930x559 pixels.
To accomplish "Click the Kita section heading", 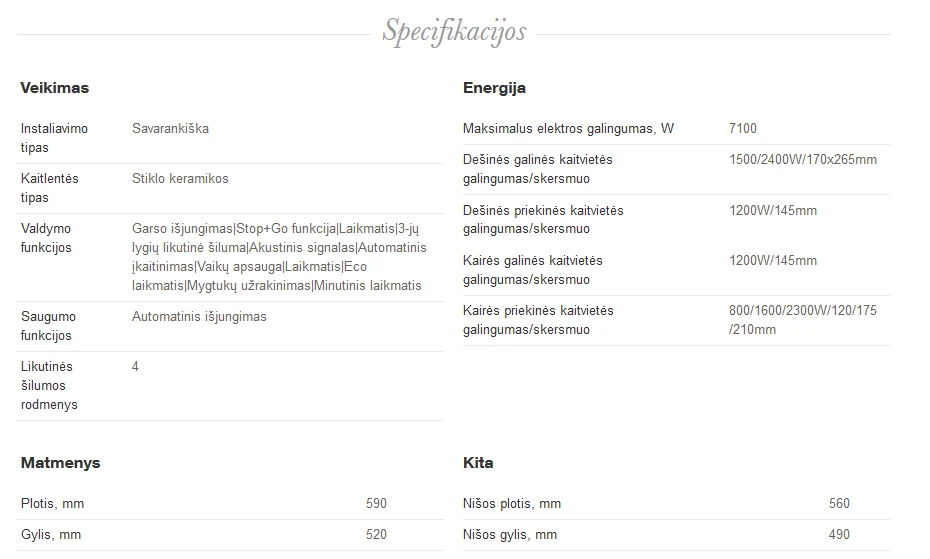I will [478, 463].
